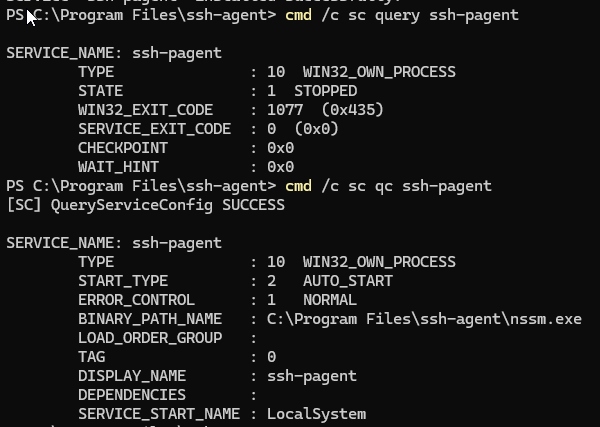This screenshot has height=427, width=600.
Task: Click the ERROR_CONTROL label
Action: [136, 300]
